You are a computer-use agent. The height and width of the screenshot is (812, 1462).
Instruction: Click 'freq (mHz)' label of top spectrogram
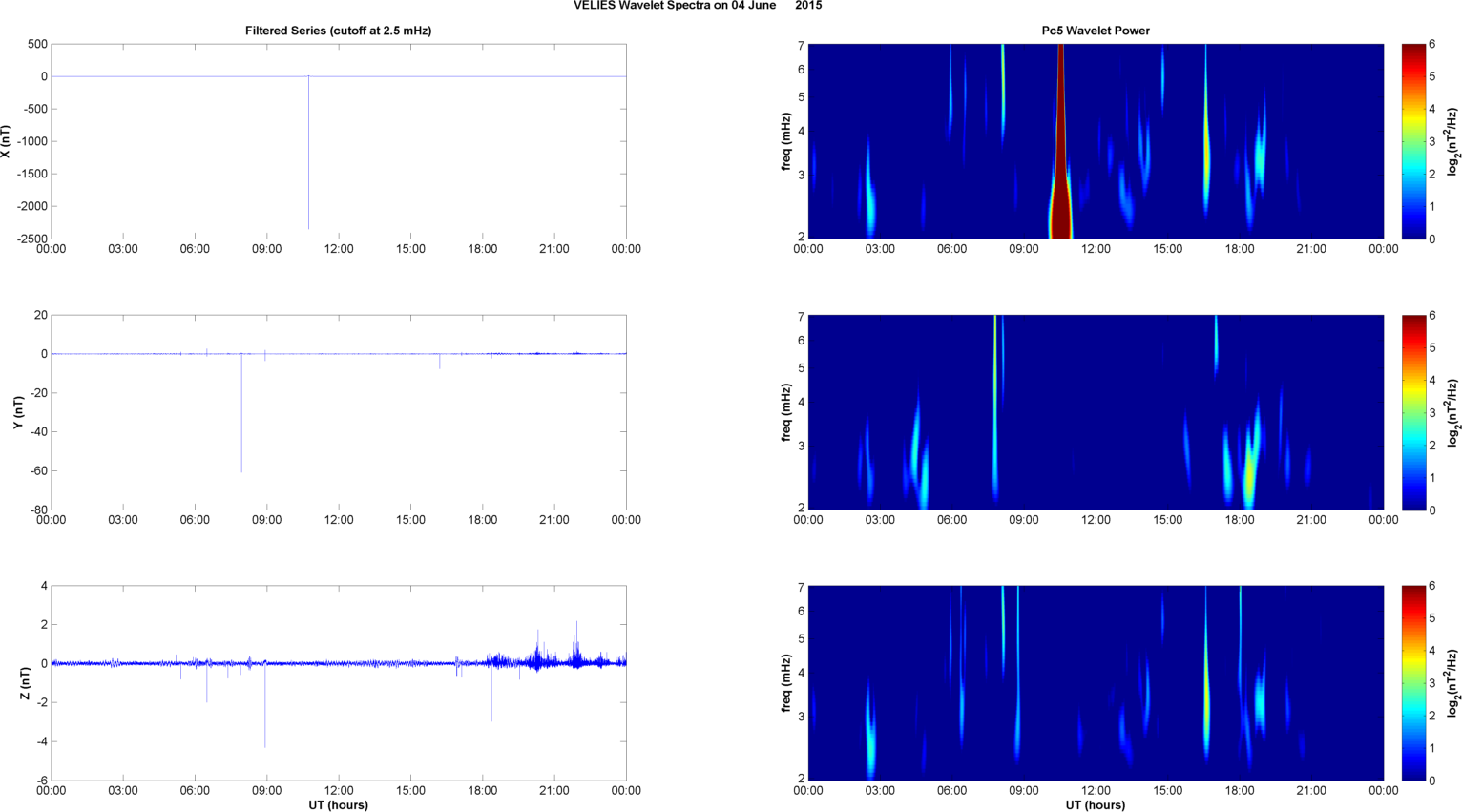(x=786, y=141)
